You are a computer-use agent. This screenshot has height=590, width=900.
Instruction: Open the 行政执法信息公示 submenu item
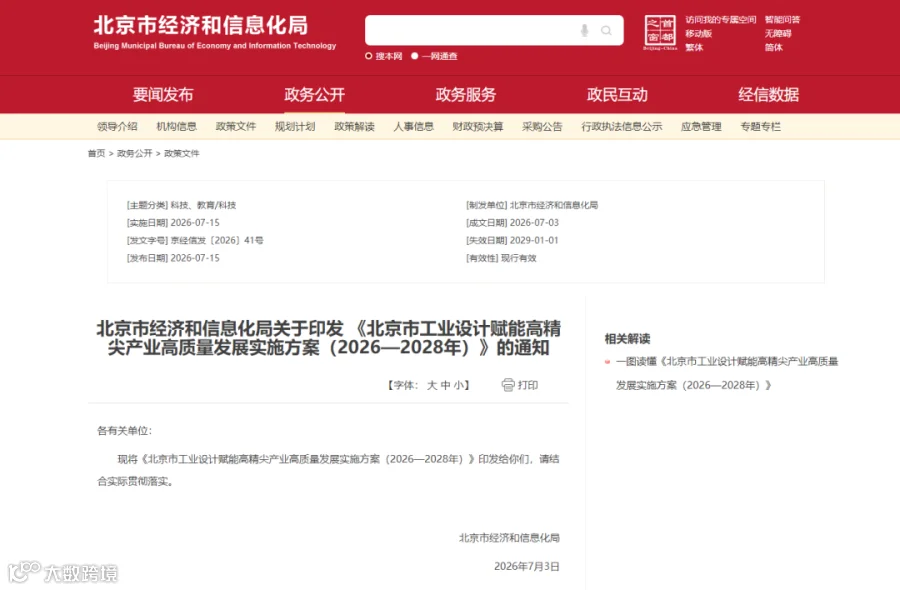click(x=622, y=126)
